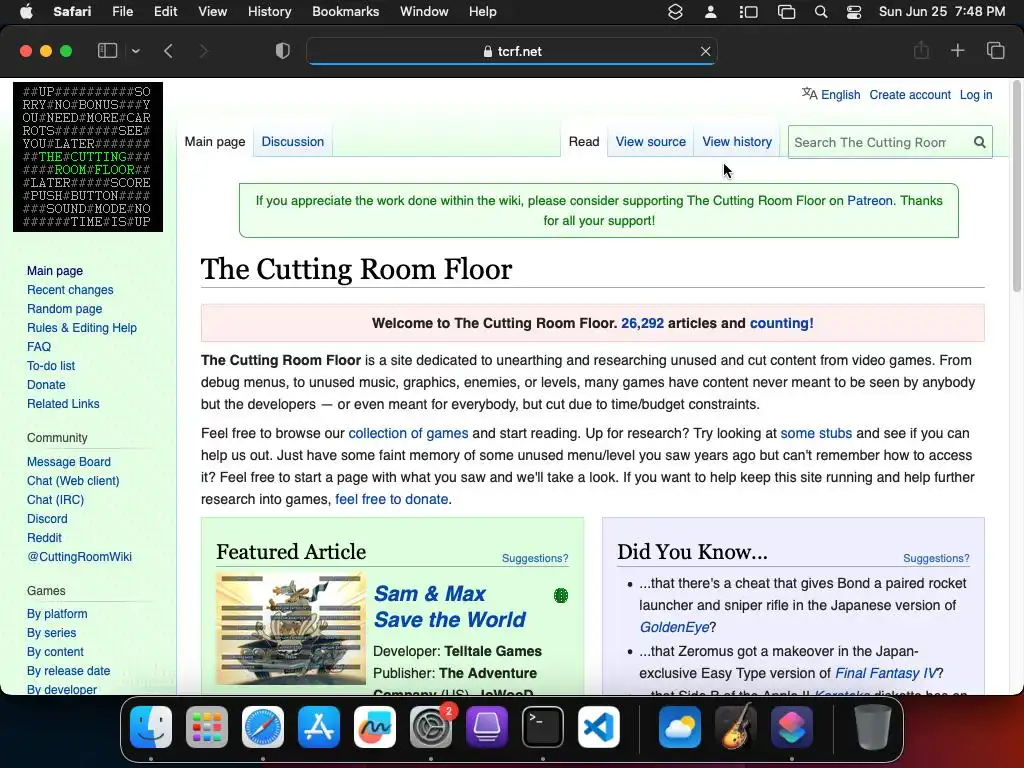Stop loading with the X in address bar
Image resolution: width=1024 pixels, height=768 pixels.
pyautogui.click(x=705, y=51)
